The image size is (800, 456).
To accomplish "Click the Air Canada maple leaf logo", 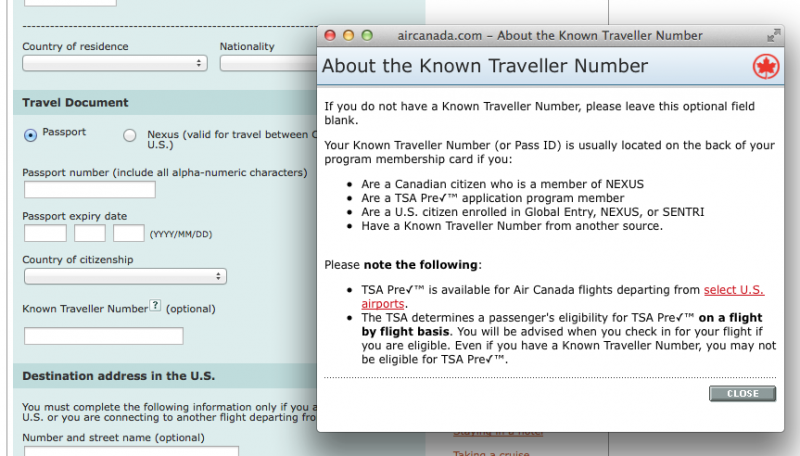I will (x=766, y=66).
